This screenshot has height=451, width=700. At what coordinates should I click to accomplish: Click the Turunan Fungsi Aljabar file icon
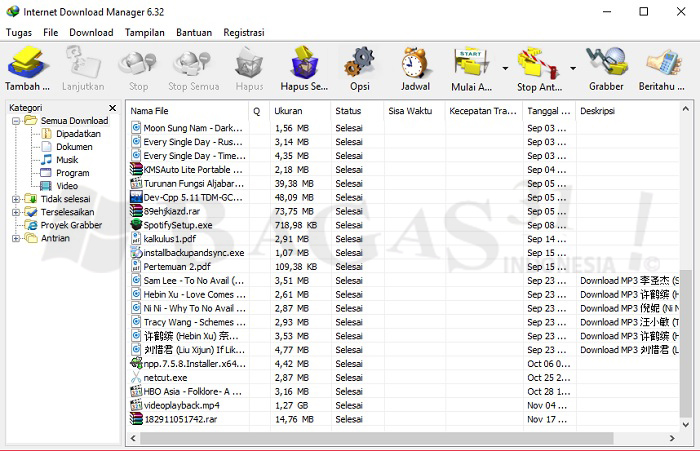(x=136, y=184)
